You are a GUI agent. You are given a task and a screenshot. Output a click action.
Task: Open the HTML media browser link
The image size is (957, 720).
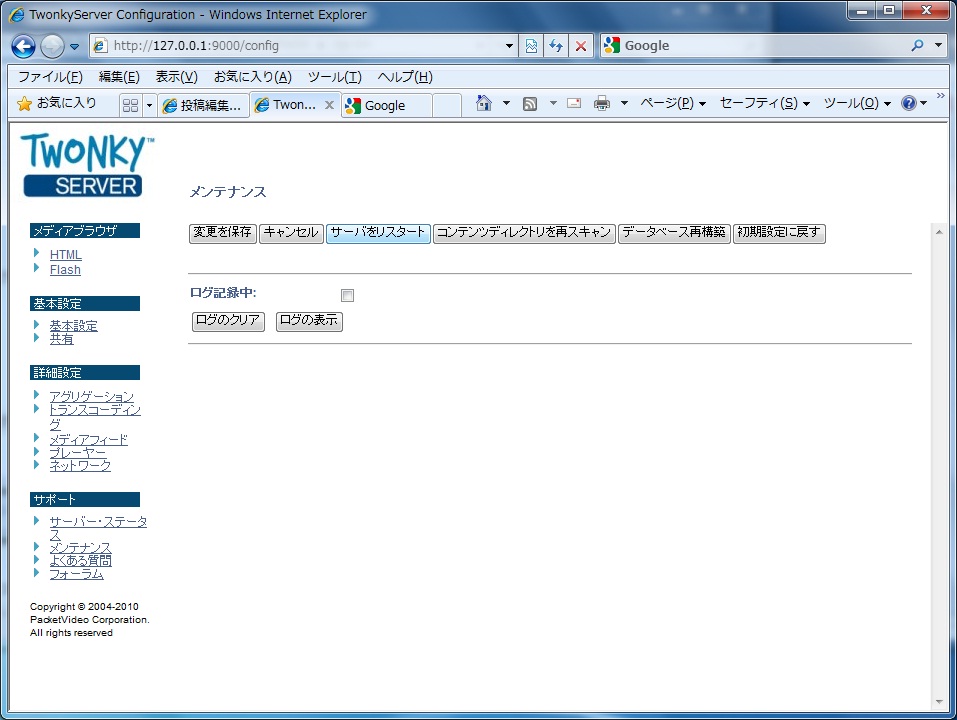pyautogui.click(x=65, y=254)
